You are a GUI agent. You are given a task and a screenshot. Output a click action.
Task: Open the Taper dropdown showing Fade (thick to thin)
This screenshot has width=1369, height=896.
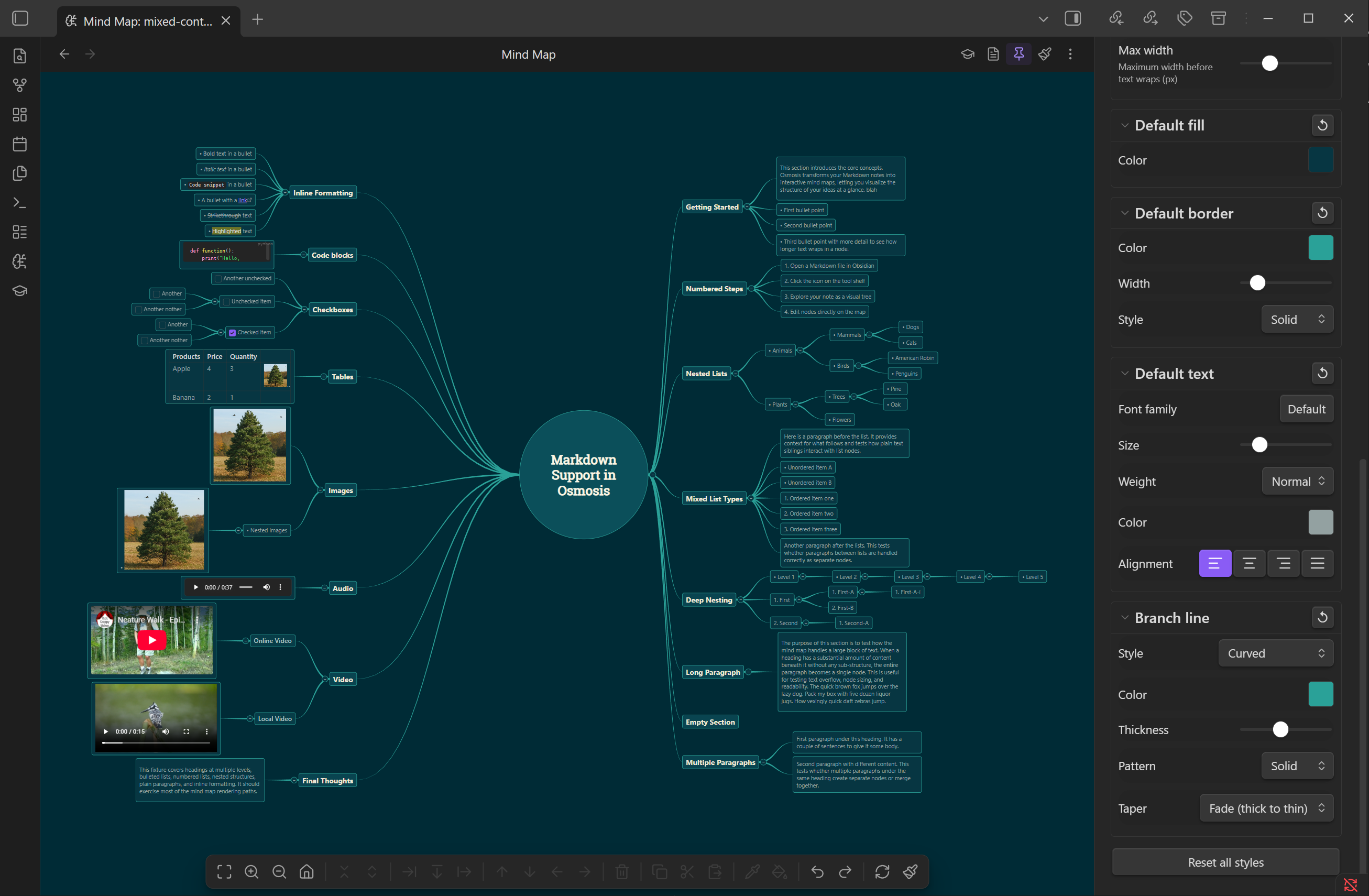(x=1266, y=808)
